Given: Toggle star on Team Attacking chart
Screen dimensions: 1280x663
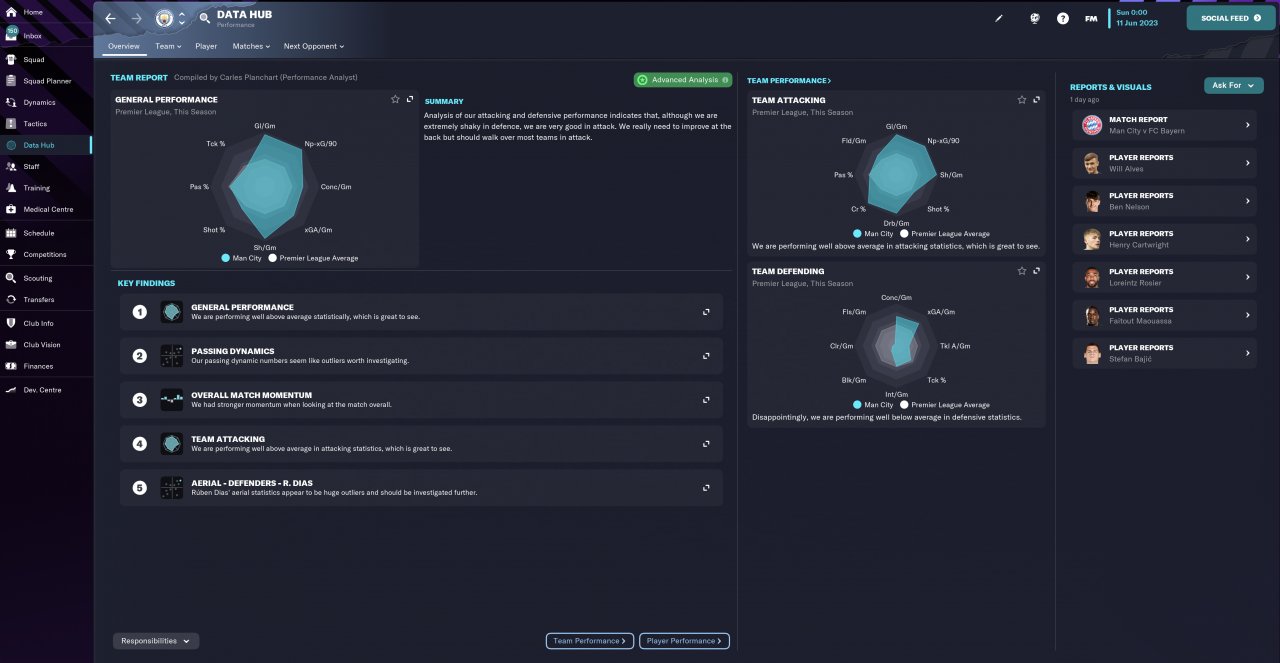Looking at the screenshot, I should click(1021, 99).
